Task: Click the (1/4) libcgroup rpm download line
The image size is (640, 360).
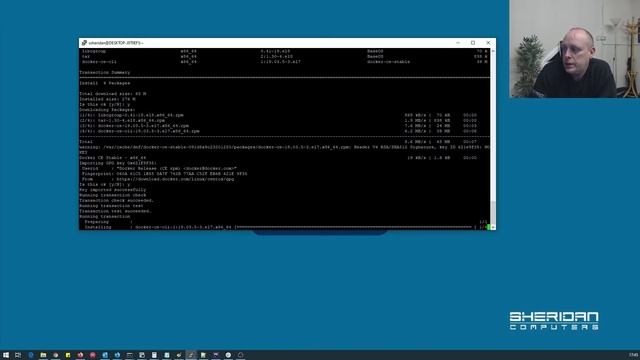Action: 278,115
